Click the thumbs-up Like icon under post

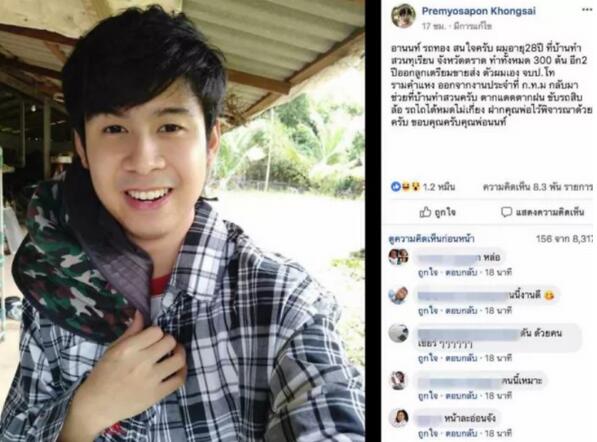(425, 212)
